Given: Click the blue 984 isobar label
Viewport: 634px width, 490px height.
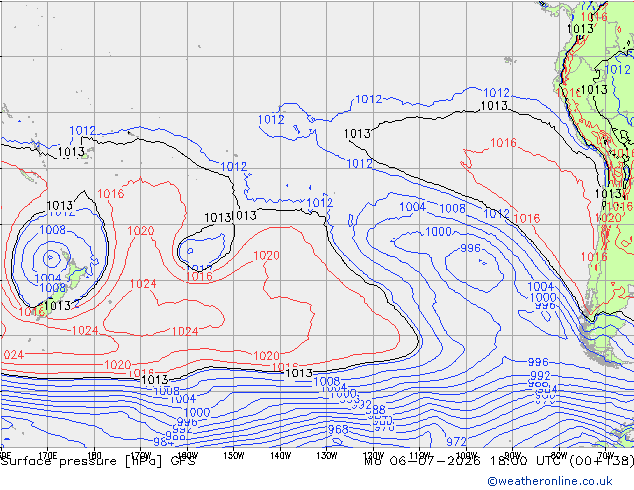Looking at the screenshot, I should pyautogui.click(x=163, y=442).
